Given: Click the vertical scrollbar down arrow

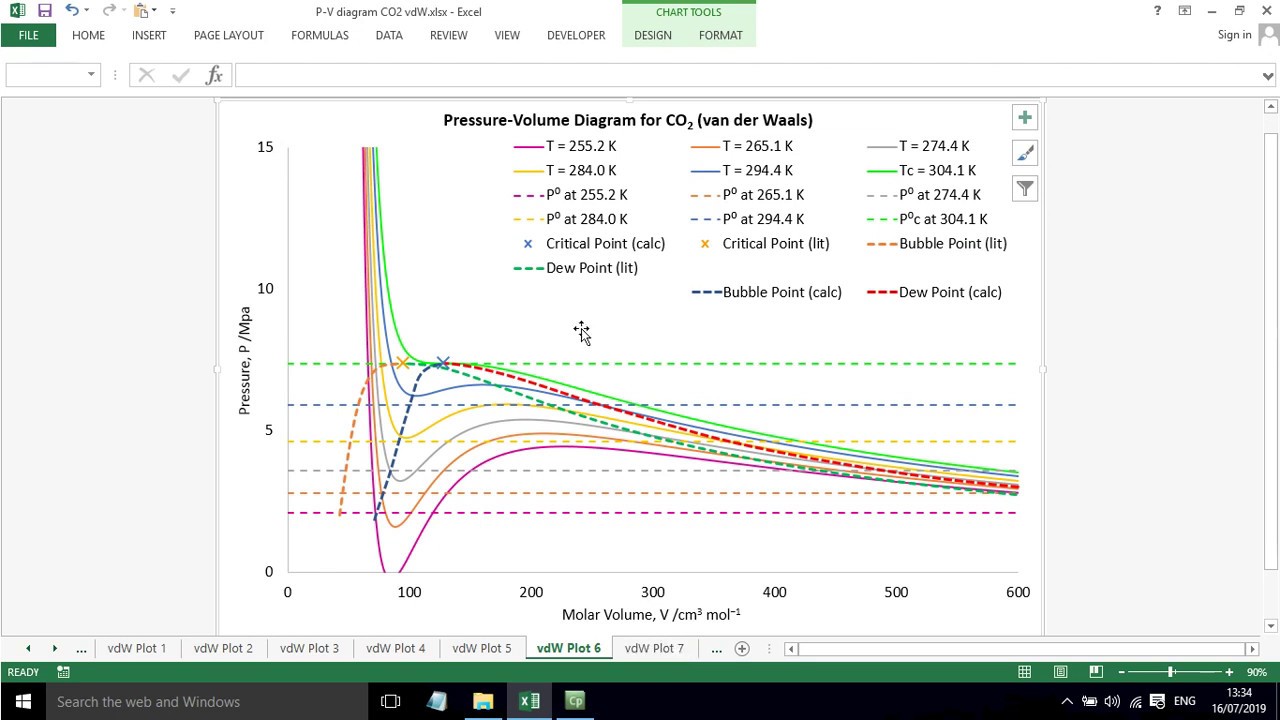Looking at the screenshot, I should [1271, 626].
